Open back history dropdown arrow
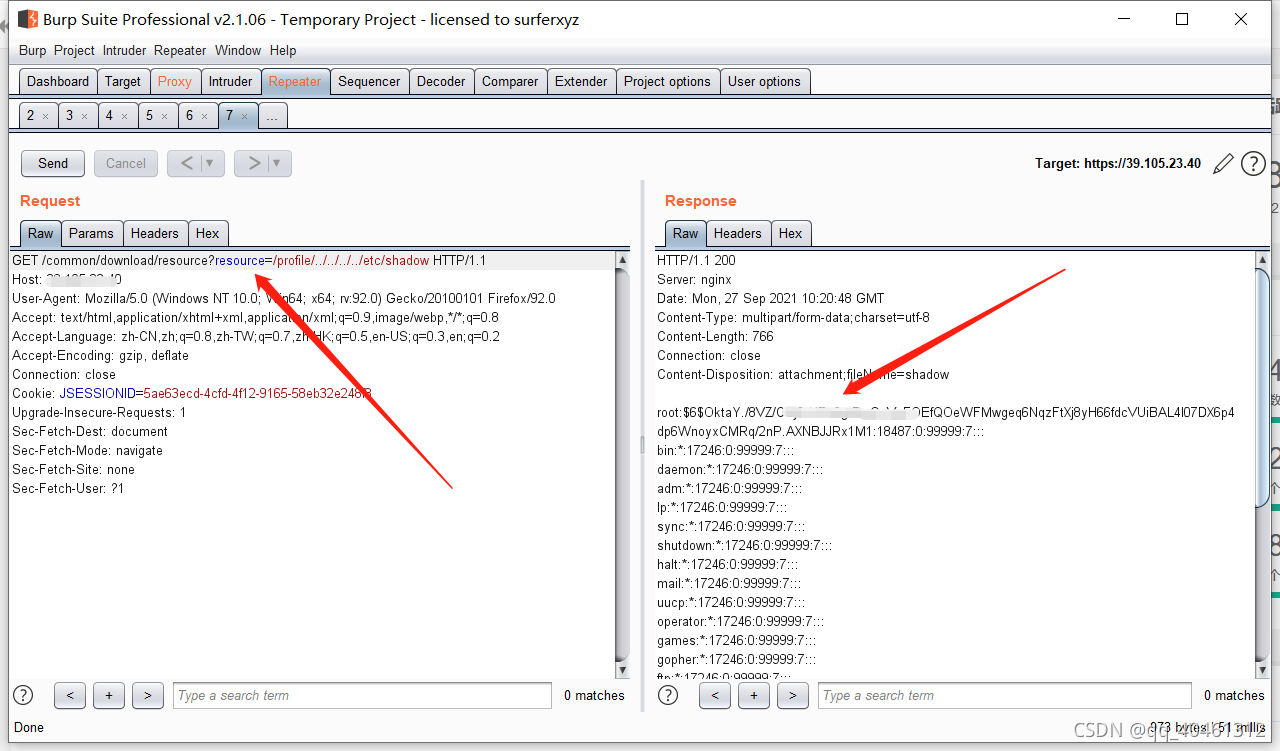1280x751 pixels. click(x=211, y=163)
